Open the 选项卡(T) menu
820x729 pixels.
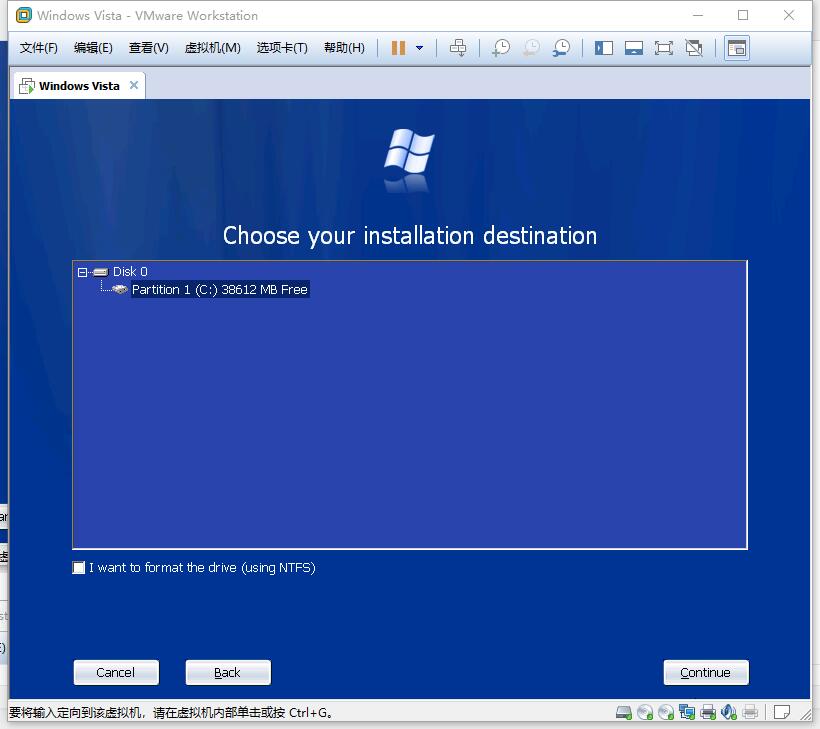coord(282,48)
